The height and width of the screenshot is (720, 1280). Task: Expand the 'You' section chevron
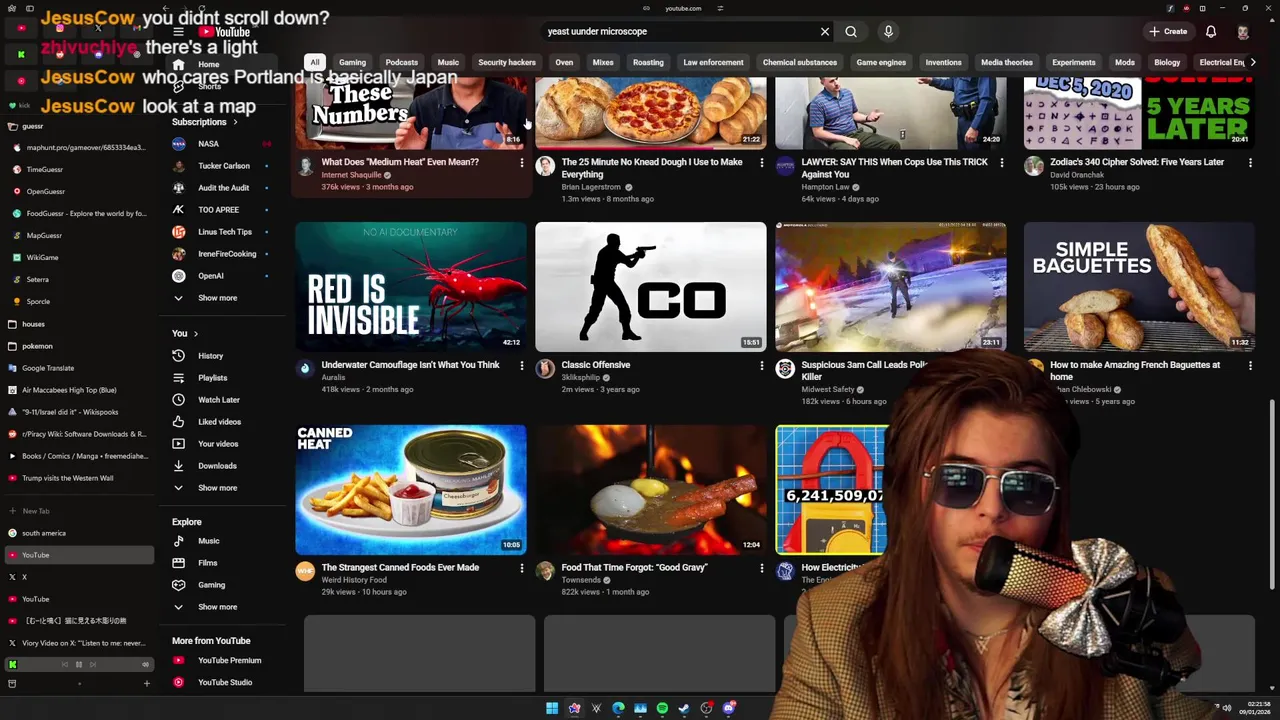[195, 334]
